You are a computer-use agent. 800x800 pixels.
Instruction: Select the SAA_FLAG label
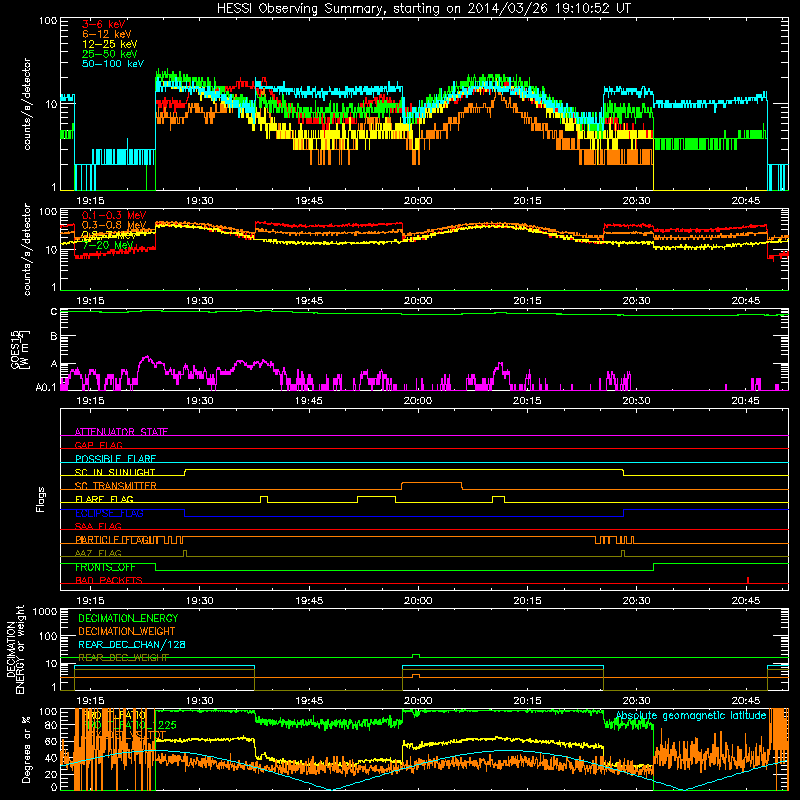point(98,526)
